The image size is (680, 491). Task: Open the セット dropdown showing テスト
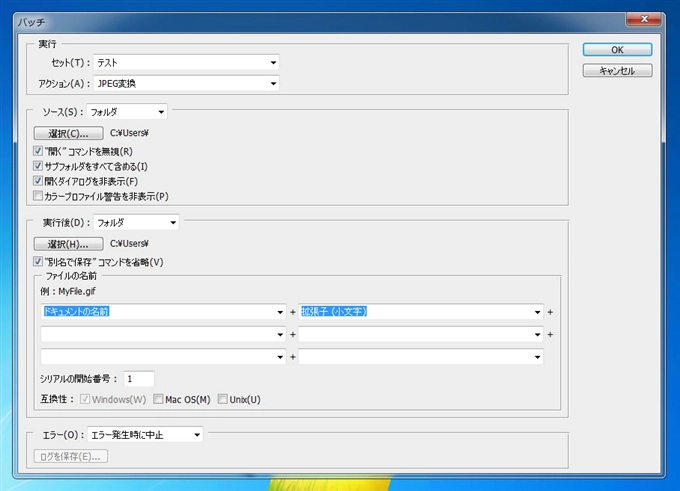186,62
